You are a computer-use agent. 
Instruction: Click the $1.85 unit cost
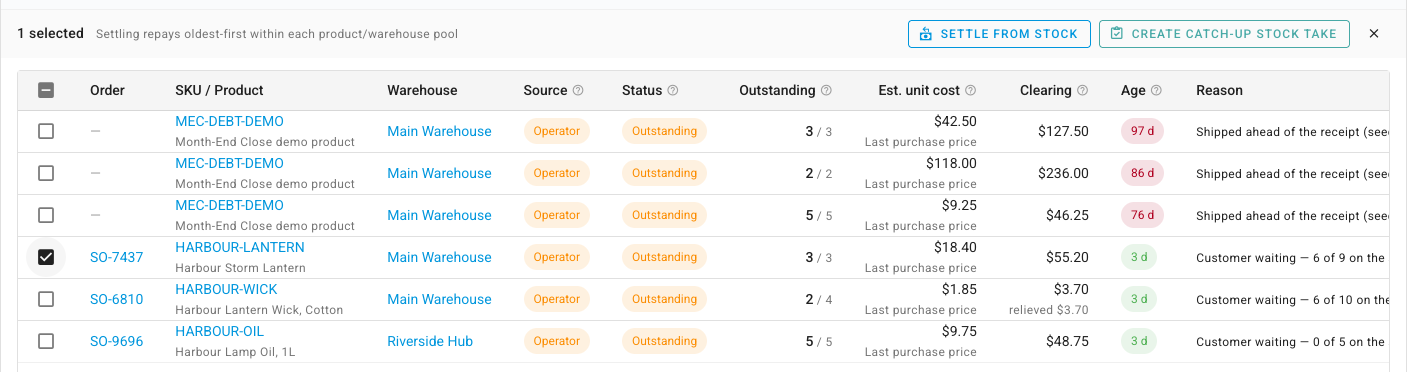(x=959, y=289)
